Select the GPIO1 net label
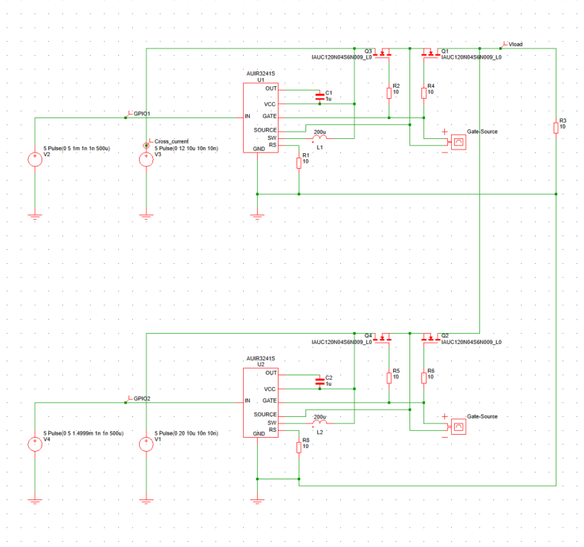This screenshot has height=547, width=584. [x=142, y=114]
